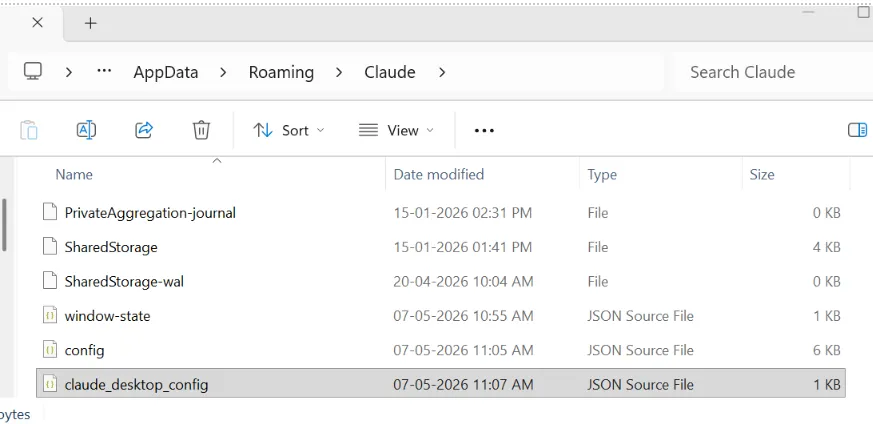Sort by Name column header
873x424 pixels.
coord(74,174)
